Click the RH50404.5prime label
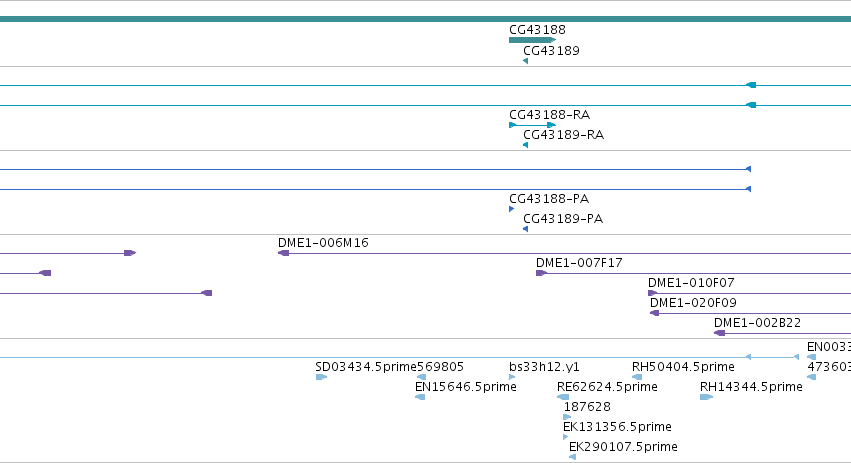 [x=683, y=367]
